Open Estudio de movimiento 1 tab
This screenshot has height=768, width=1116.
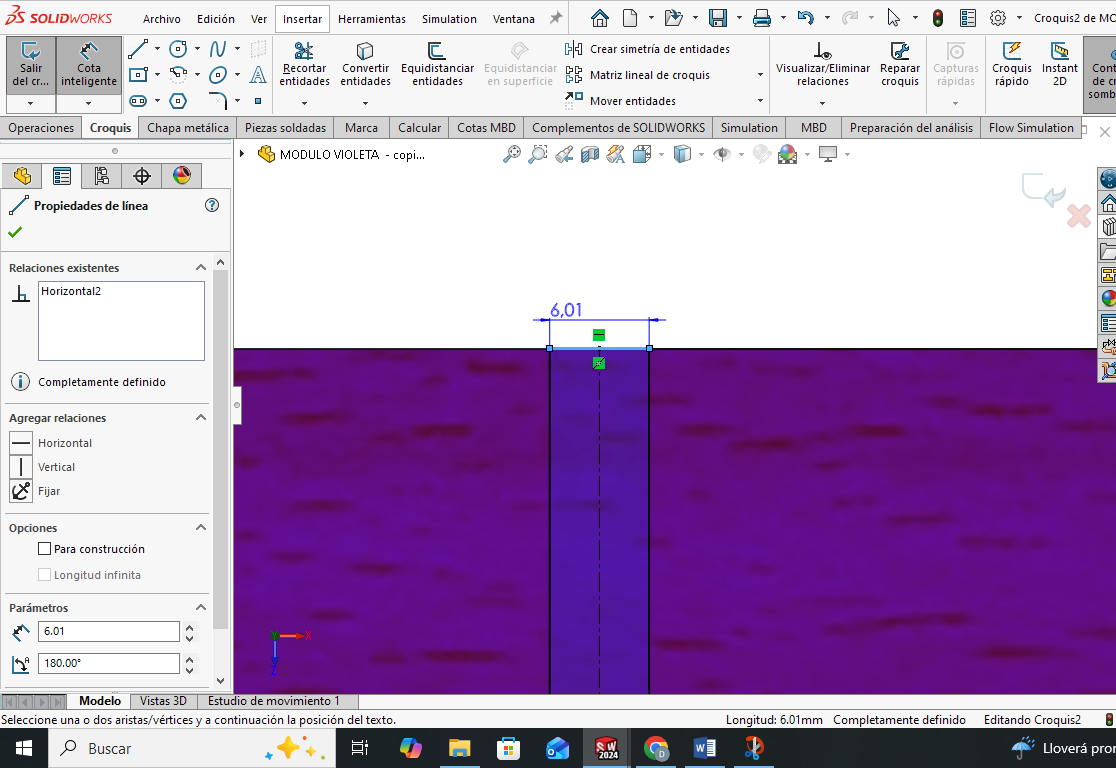(x=273, y=701)
